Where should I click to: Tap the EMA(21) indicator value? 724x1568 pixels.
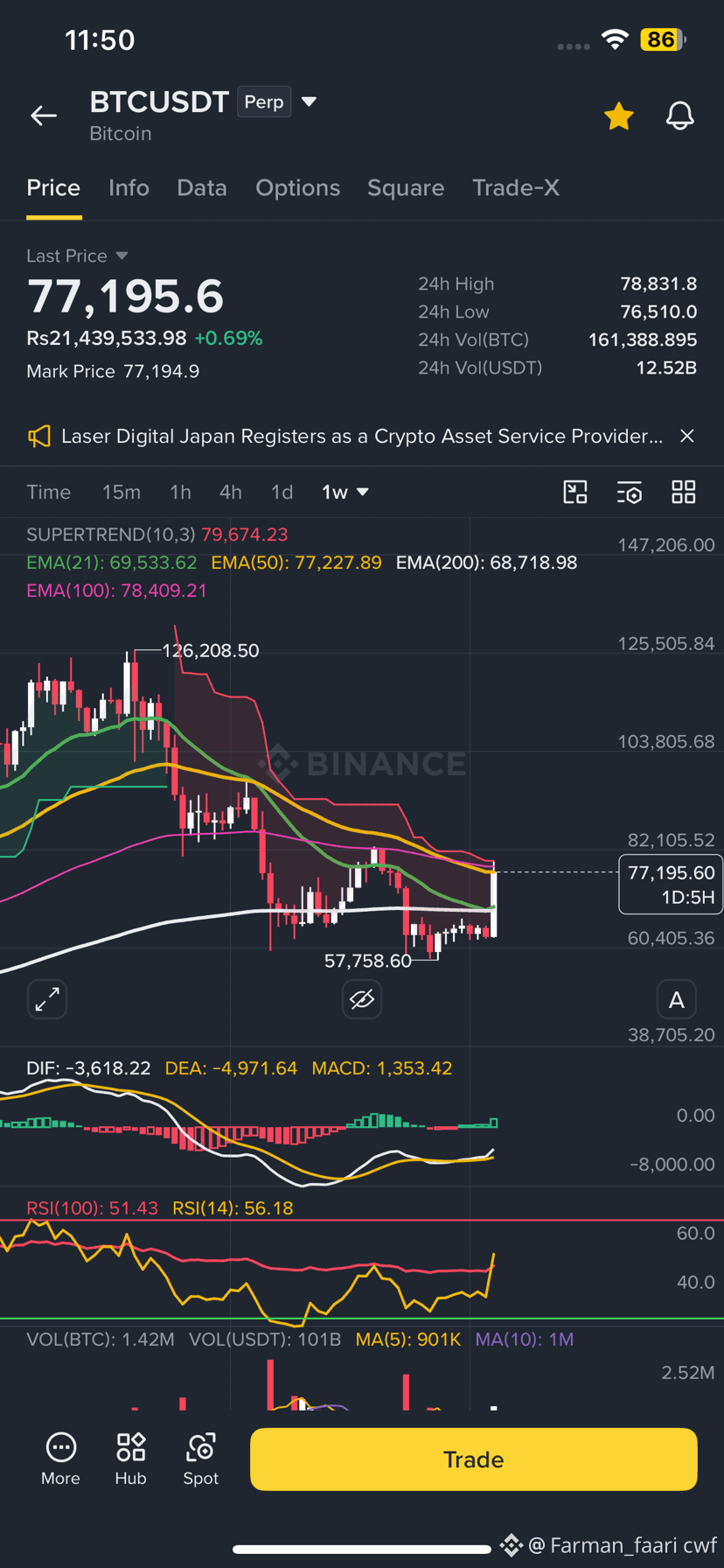[x=112, y=563]
